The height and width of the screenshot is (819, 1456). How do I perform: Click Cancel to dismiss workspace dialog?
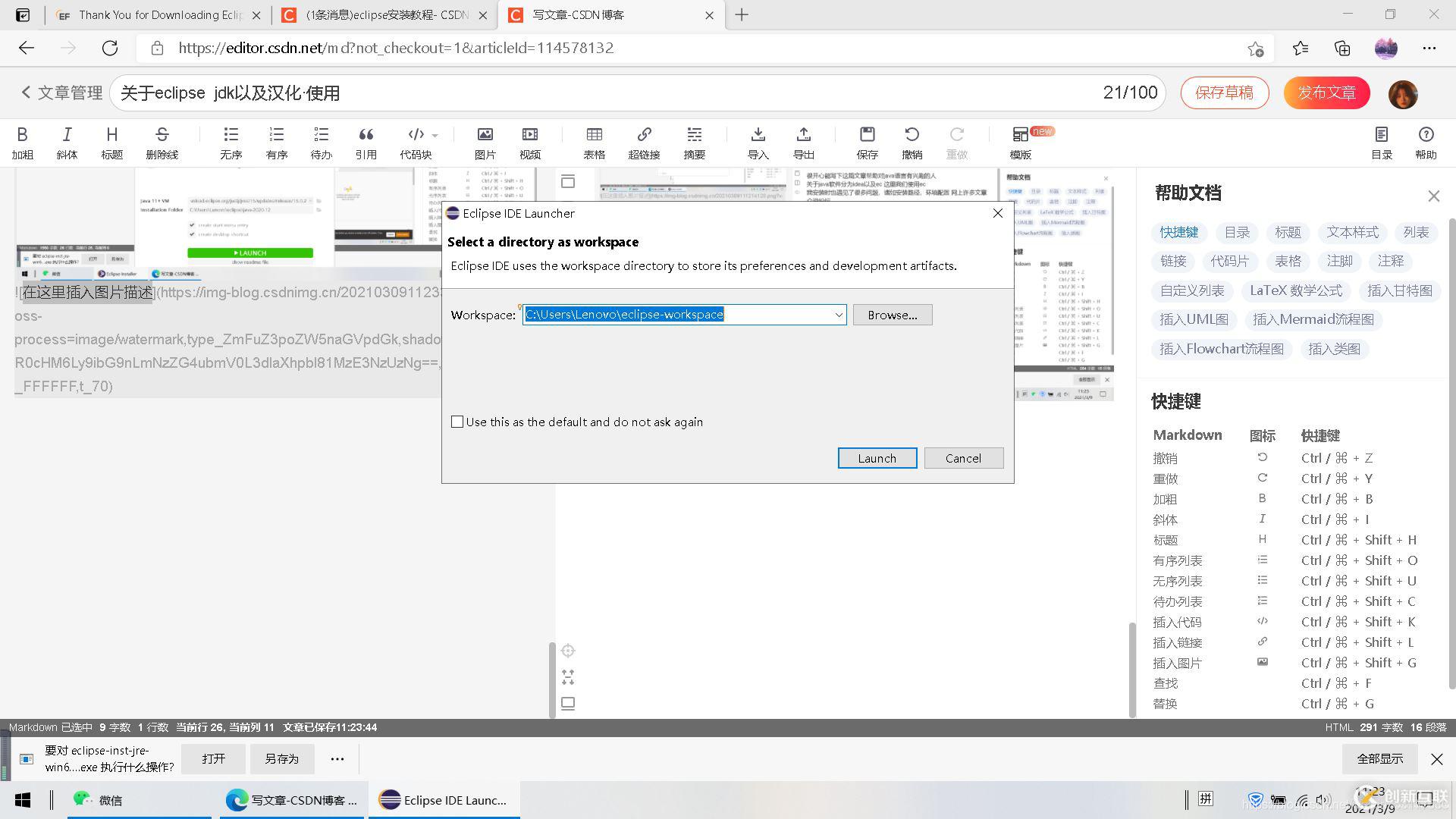[x=963, y=458]
